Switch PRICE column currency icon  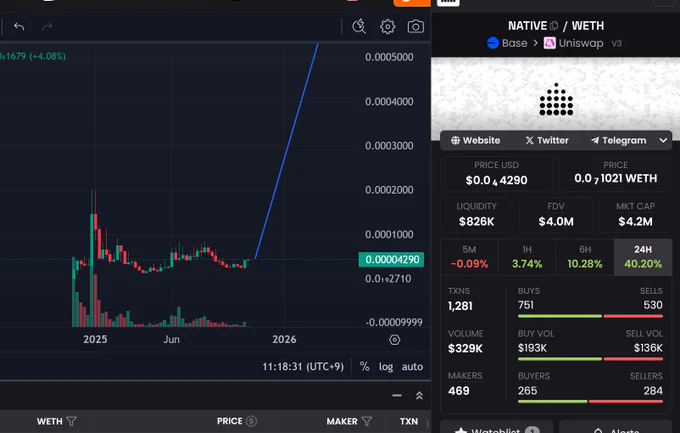[x=252, y=421]
